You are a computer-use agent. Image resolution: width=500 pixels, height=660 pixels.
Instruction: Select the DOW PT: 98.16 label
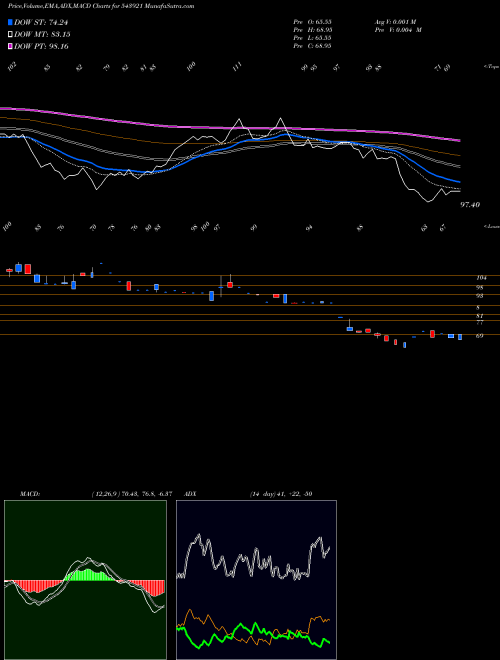[x=42, y=46]
